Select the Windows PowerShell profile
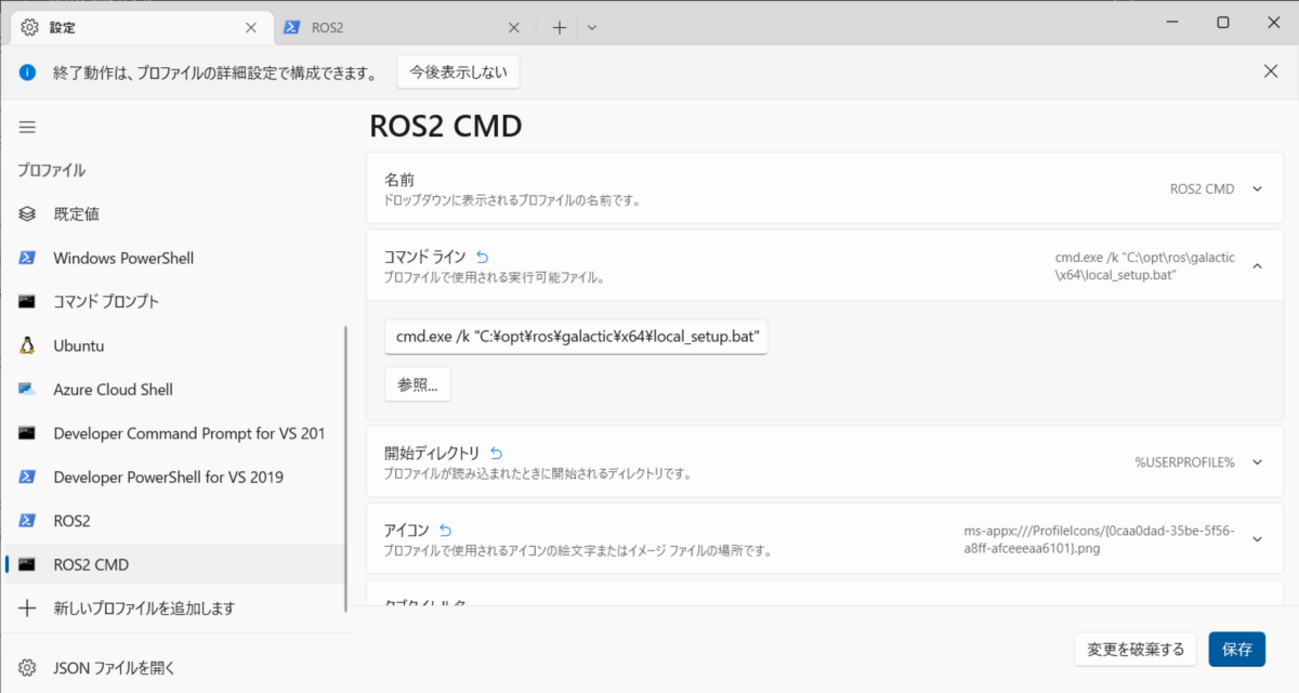 pyautogui.click(x=123, y=258)
